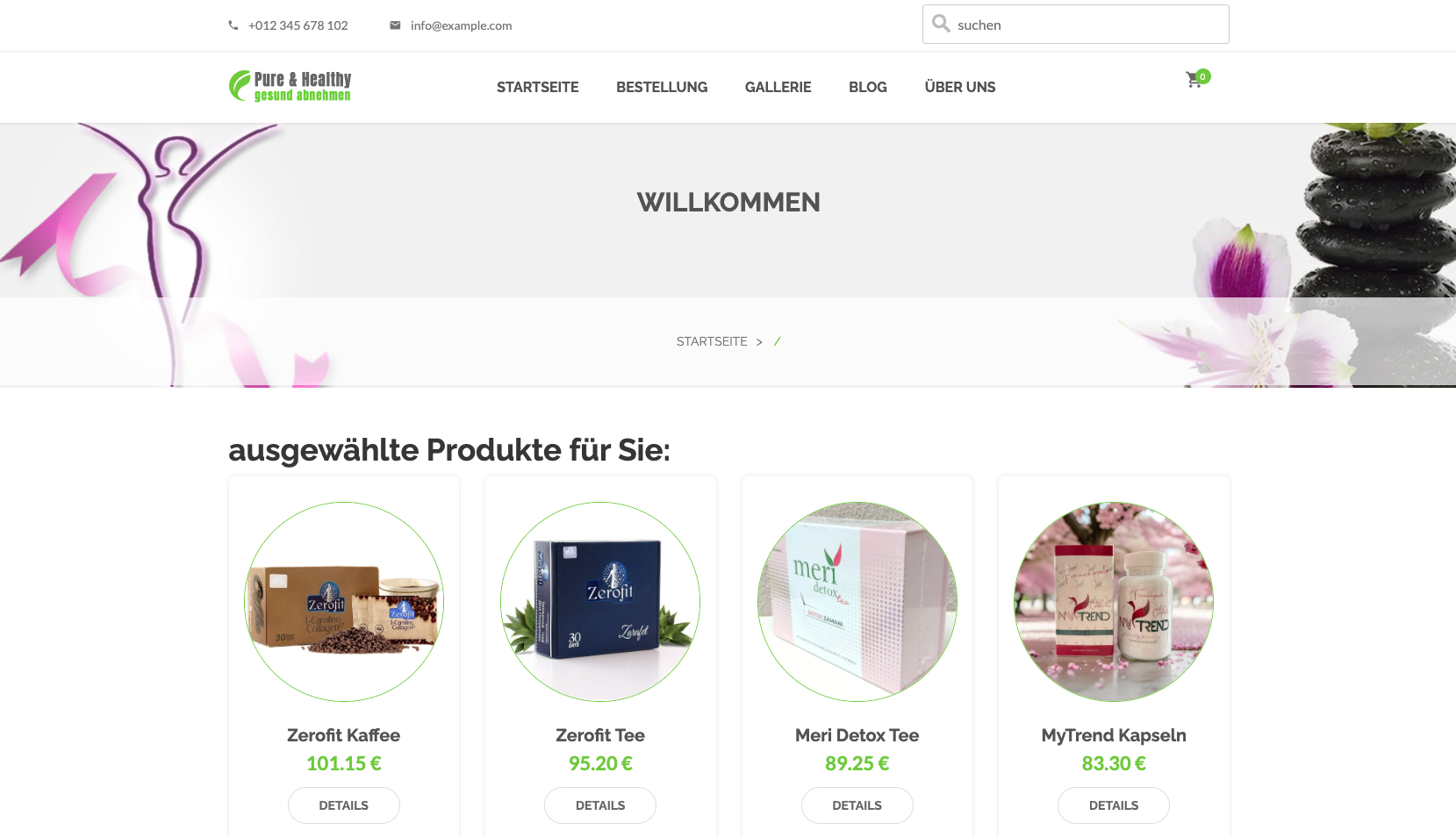Click the STARTSEITE breadcrumb link
The width and height of the screenshot is (1456, 837).
tap(712, 341)
